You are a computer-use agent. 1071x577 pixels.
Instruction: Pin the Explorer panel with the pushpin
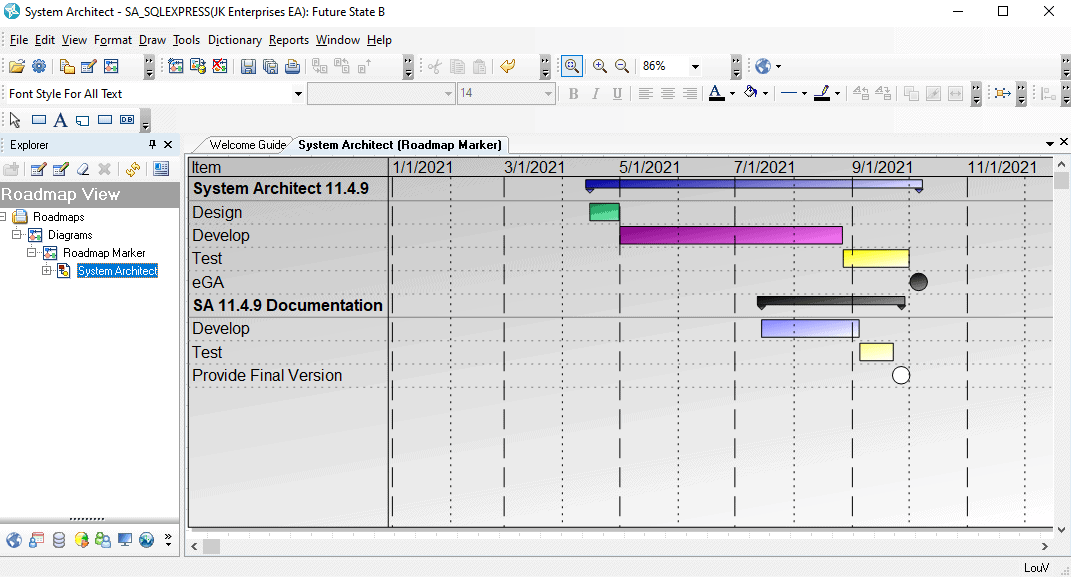(154, 145)
